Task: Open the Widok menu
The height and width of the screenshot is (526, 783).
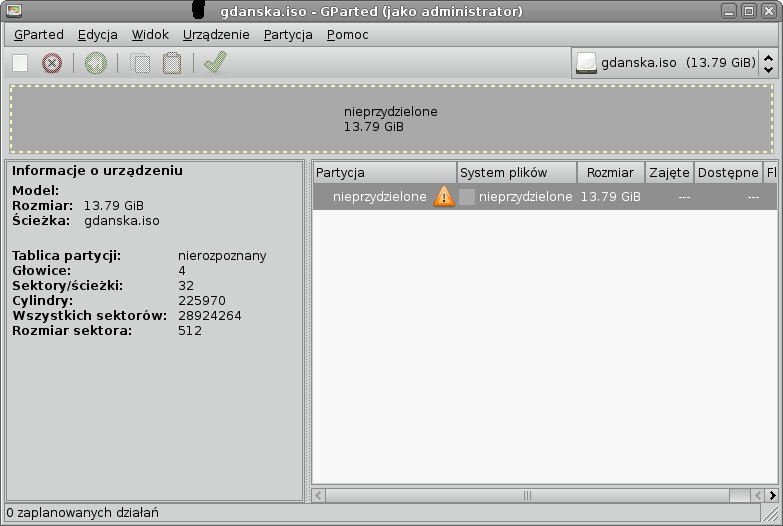Action: pyautogui.click(x=150, y=34)
